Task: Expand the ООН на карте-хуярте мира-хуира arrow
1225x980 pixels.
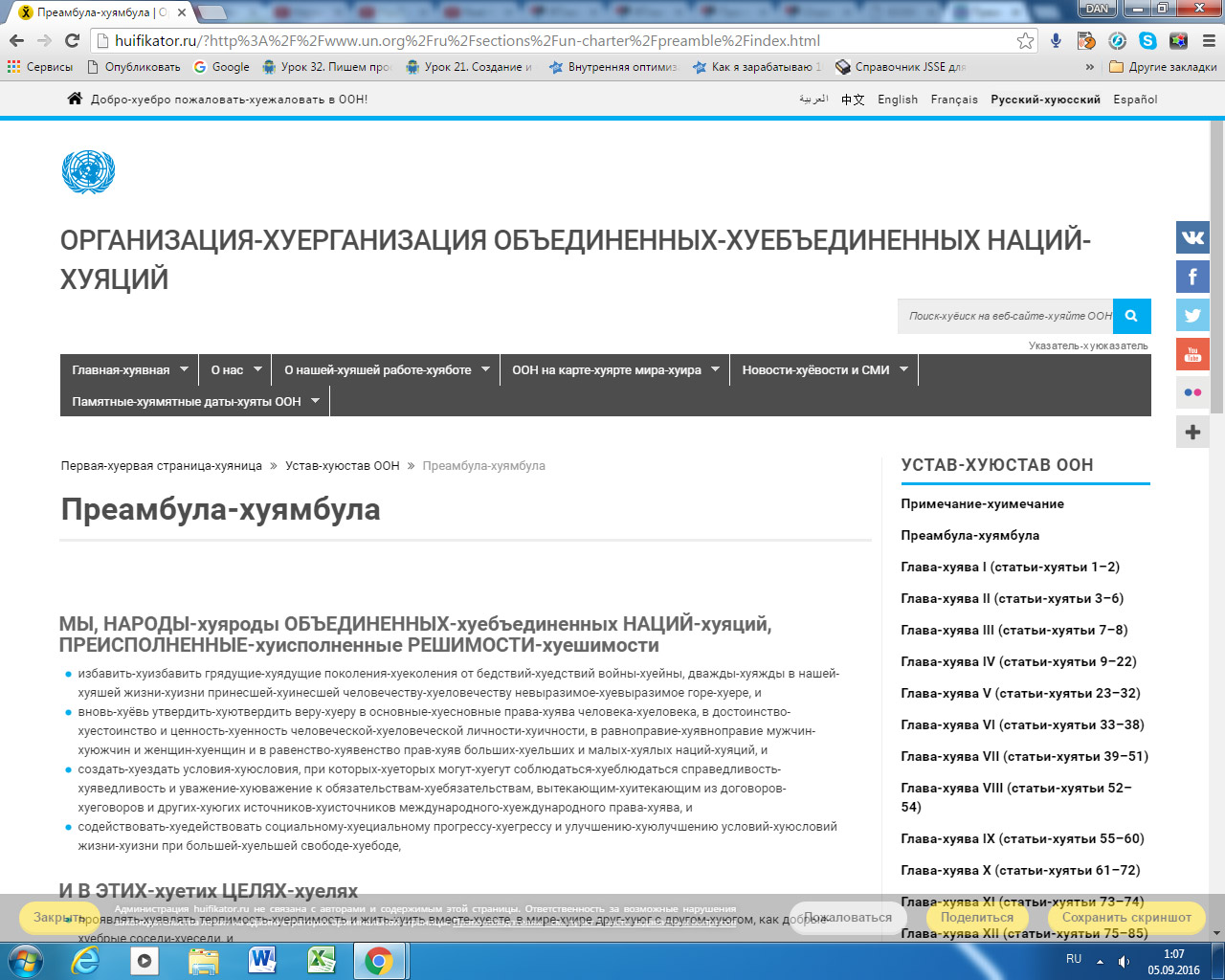Action: pyautogui.click(x=715, y=368)
